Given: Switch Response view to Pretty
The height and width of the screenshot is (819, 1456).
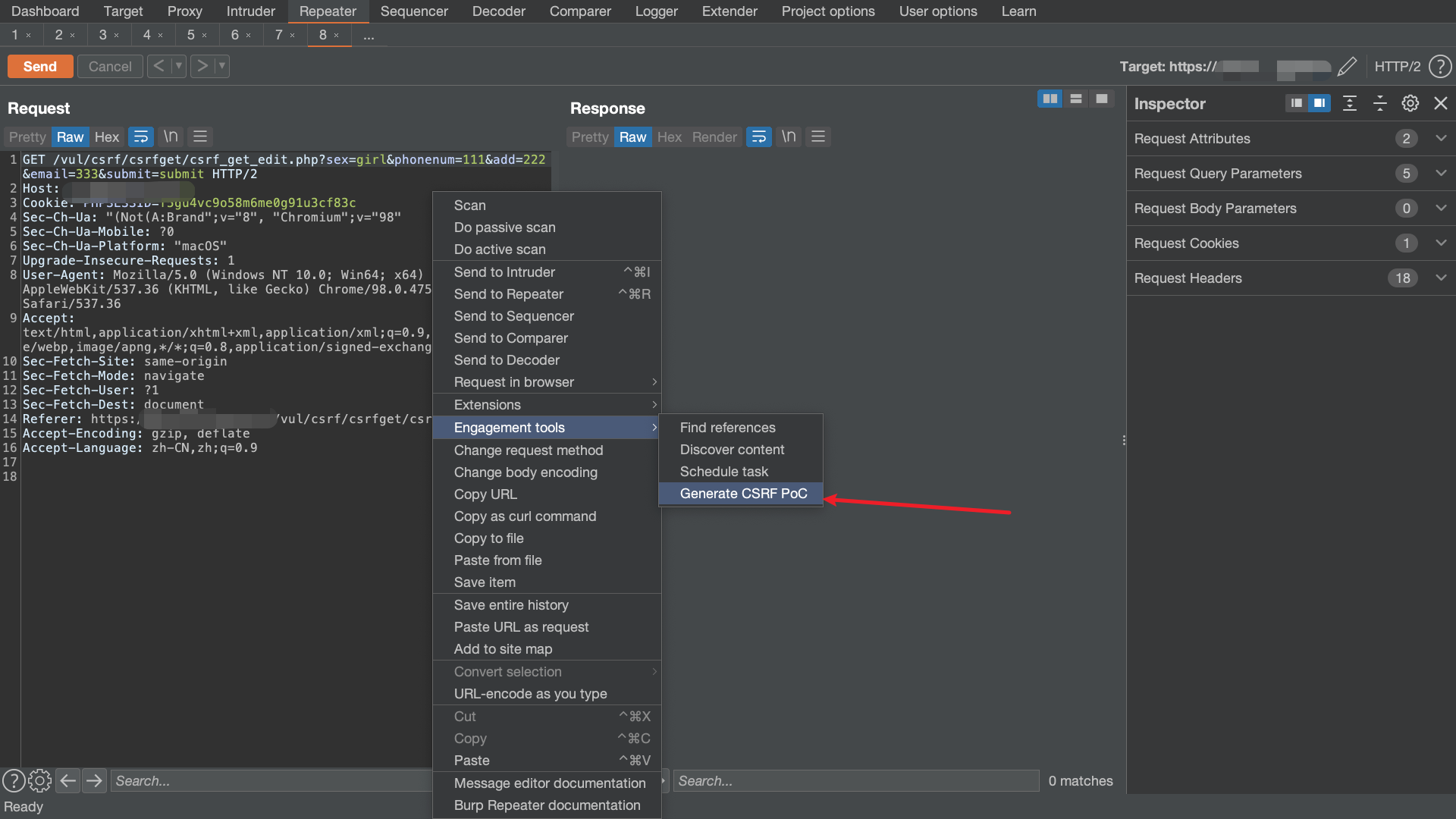Looking at the screenshot, I should point(590,136).
